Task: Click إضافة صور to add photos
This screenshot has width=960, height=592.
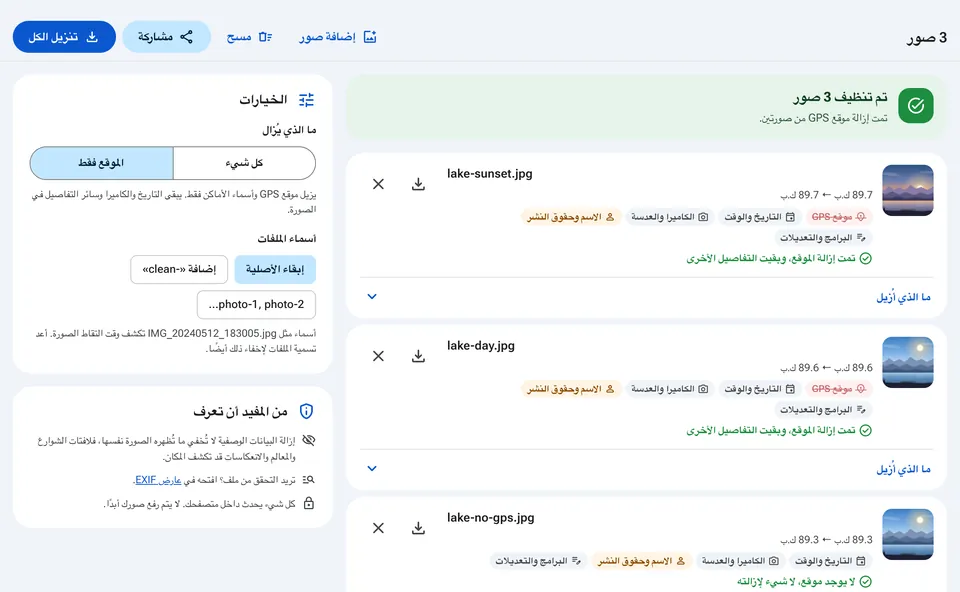Action: coord(338,37)
